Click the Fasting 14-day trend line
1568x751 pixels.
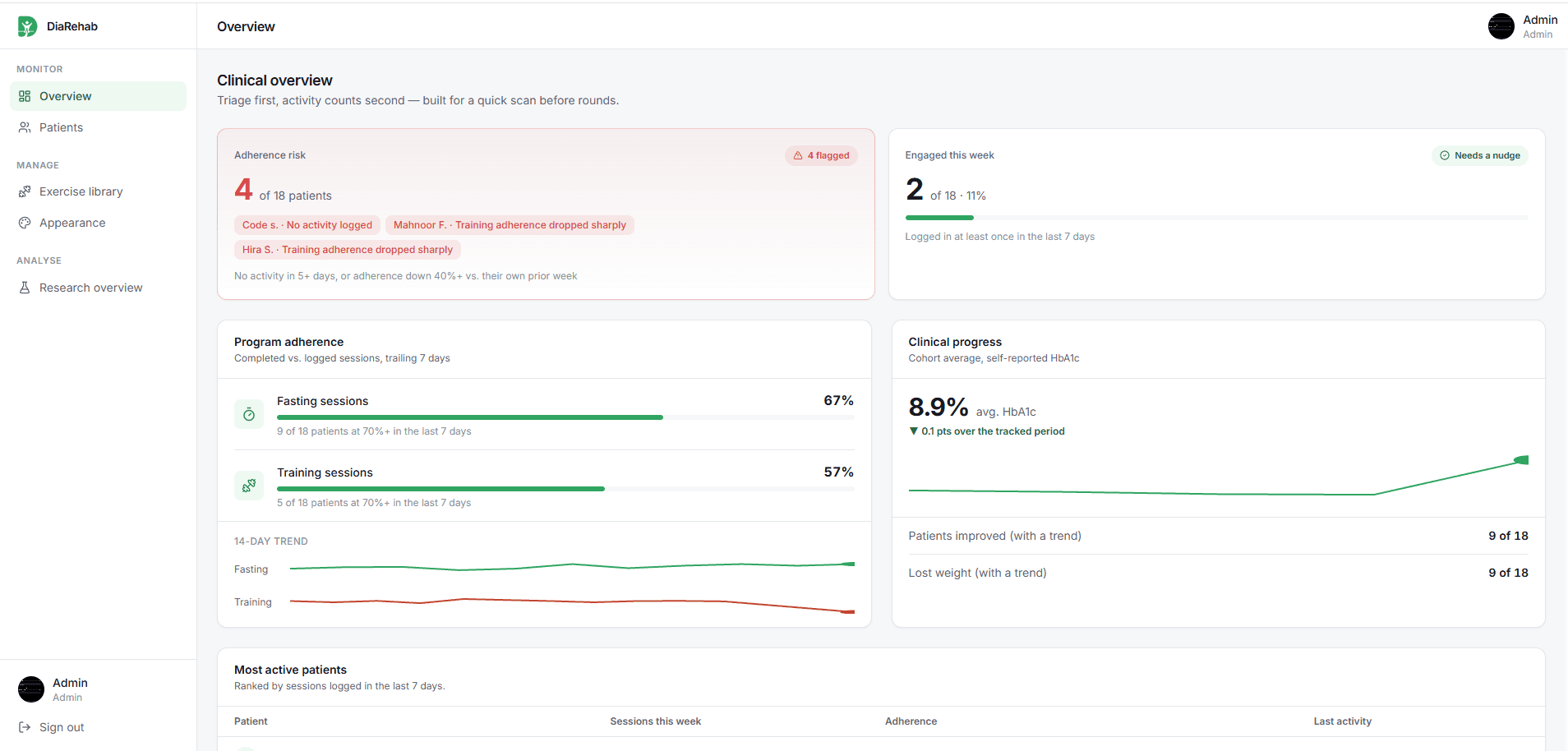point(572,566)
